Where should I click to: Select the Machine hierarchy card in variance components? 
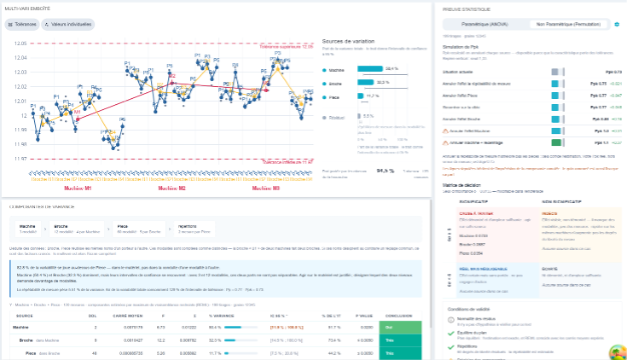[28, 229]
